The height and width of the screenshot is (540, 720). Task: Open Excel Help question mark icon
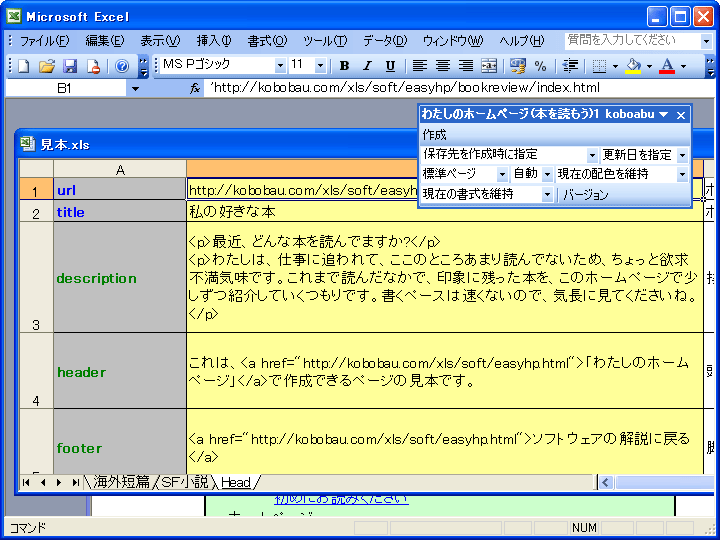point(122,66)
